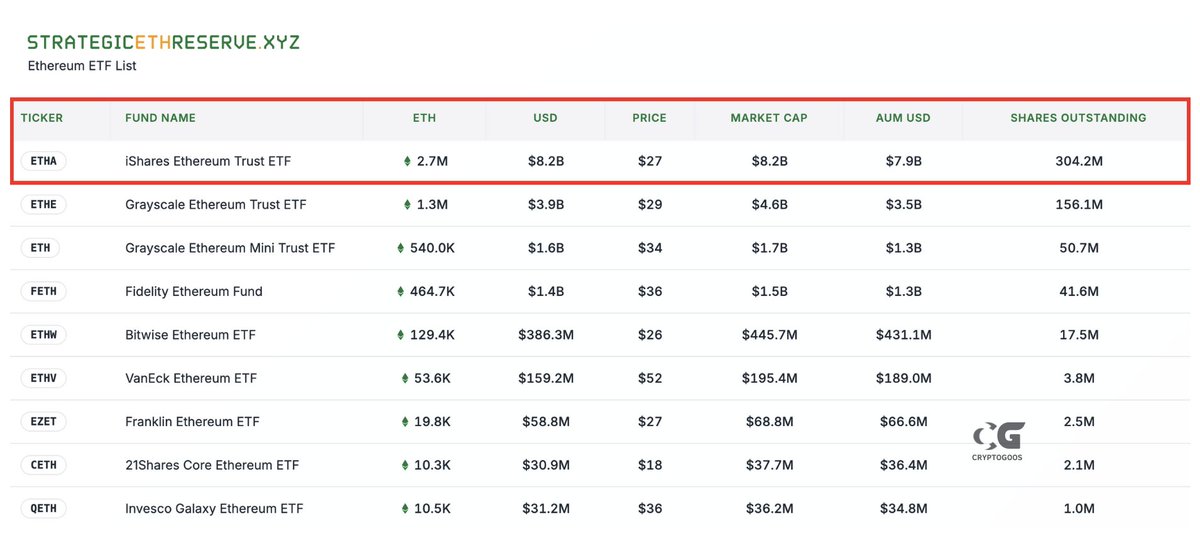Image resolution: width=1200 pixels, height=543 pixels.
Task: Click the Ethereum icon beside 464.7K
Action: (401, 291)
